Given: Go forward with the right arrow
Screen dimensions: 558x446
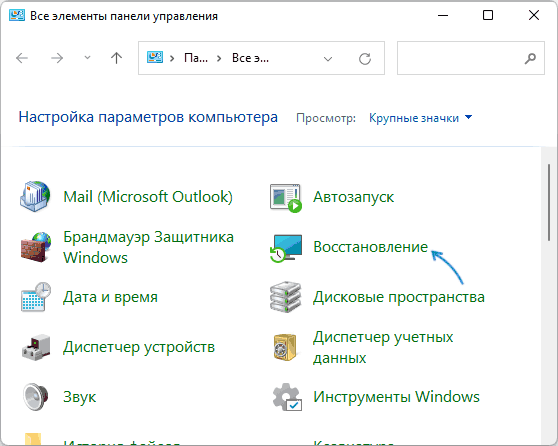Looking at the screenshot, I should 57,58.
